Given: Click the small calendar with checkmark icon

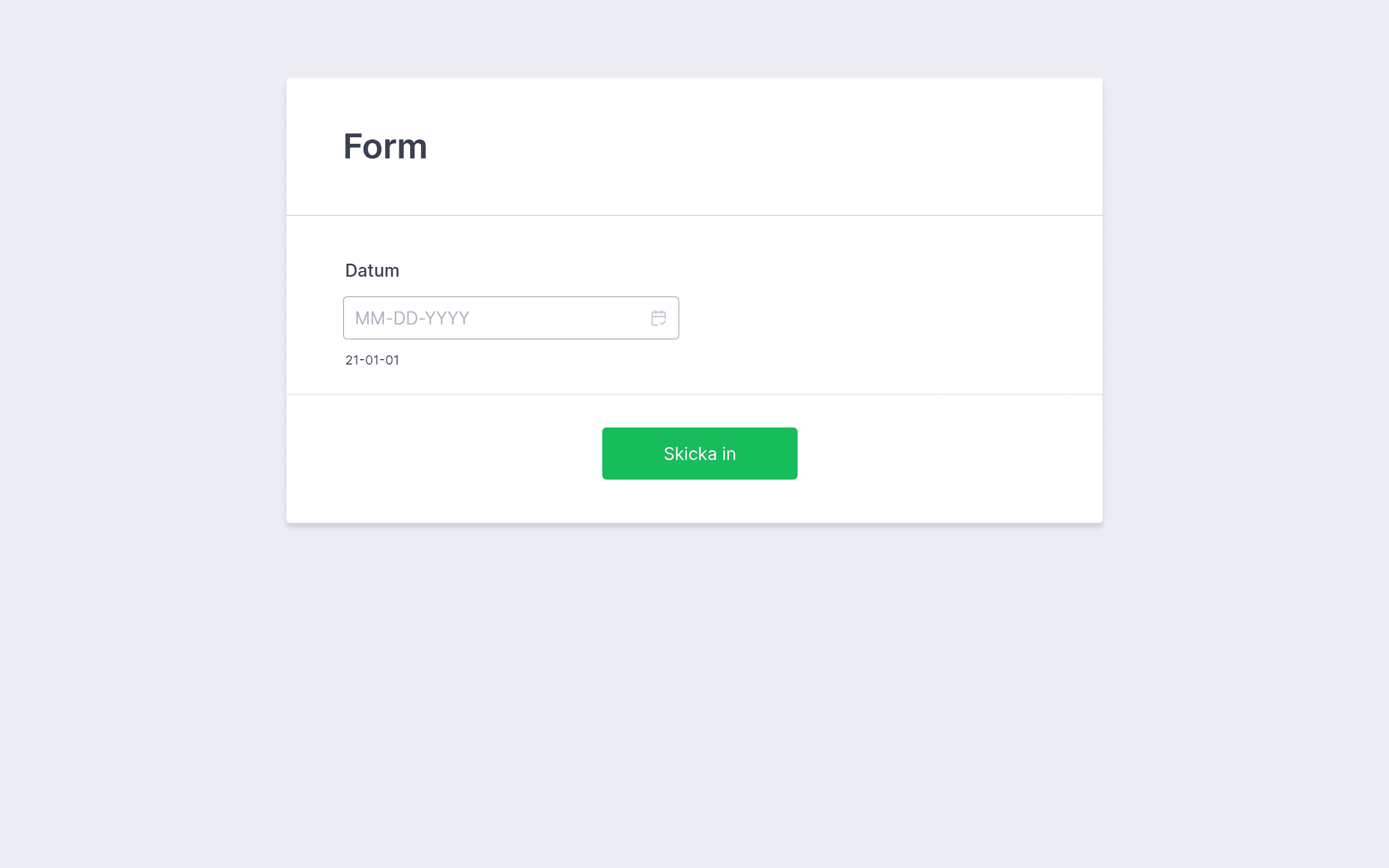Looking at the screenshot, I should pos(658,318).
